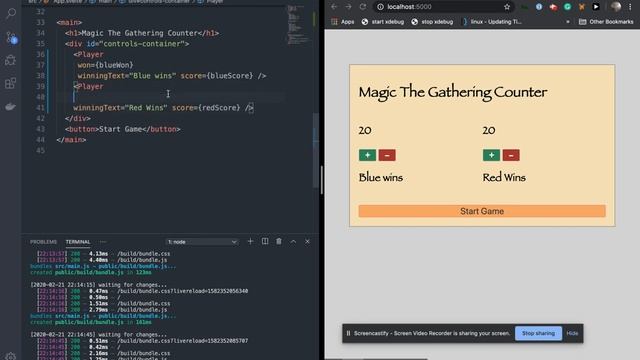The height and width of the screenshot is (360, 640).
Task: Open the Other Bookmarks folder
Action: pyautogui.click(x=606, y=22)
